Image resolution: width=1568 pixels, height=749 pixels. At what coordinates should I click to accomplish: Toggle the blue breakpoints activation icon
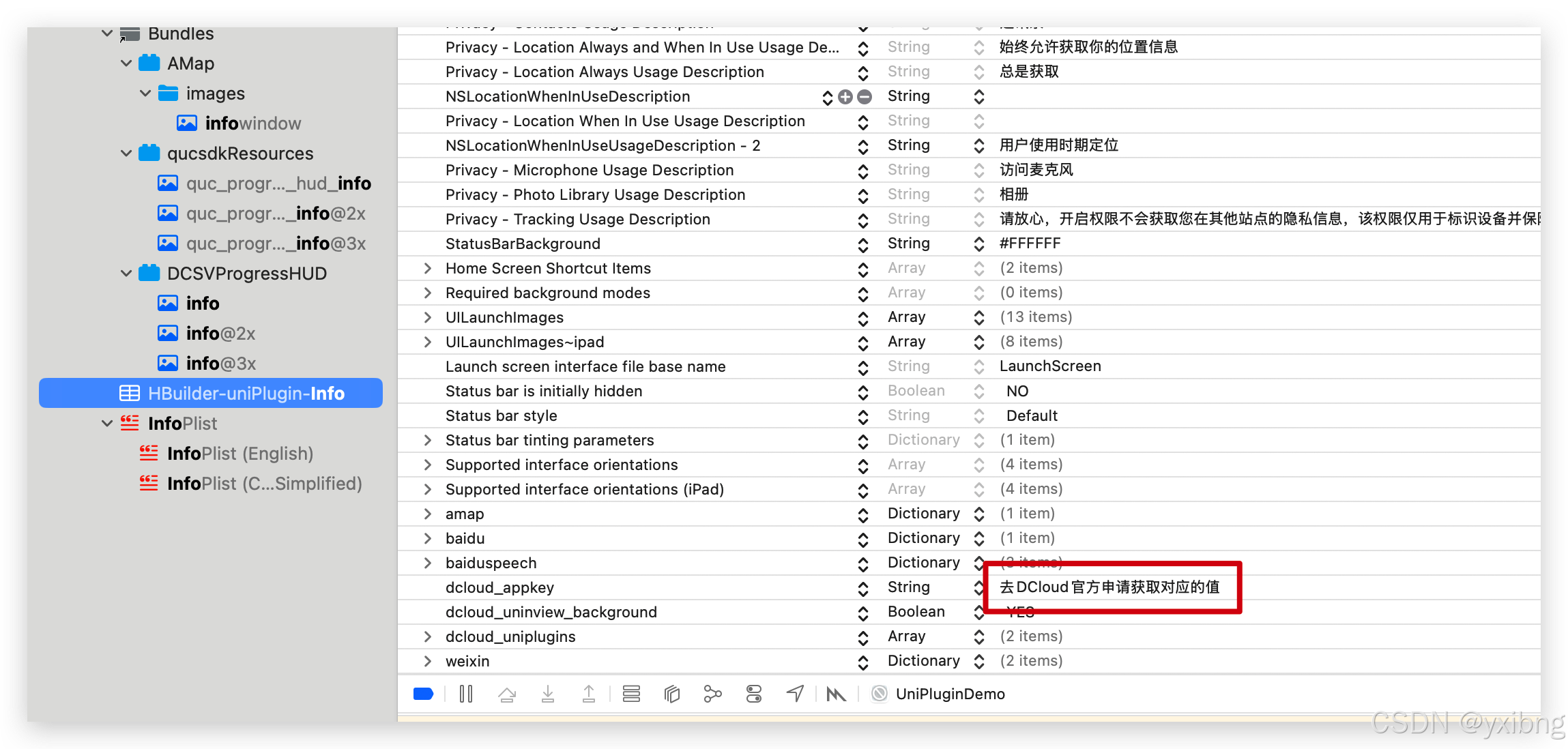click(x=423, y=694)
